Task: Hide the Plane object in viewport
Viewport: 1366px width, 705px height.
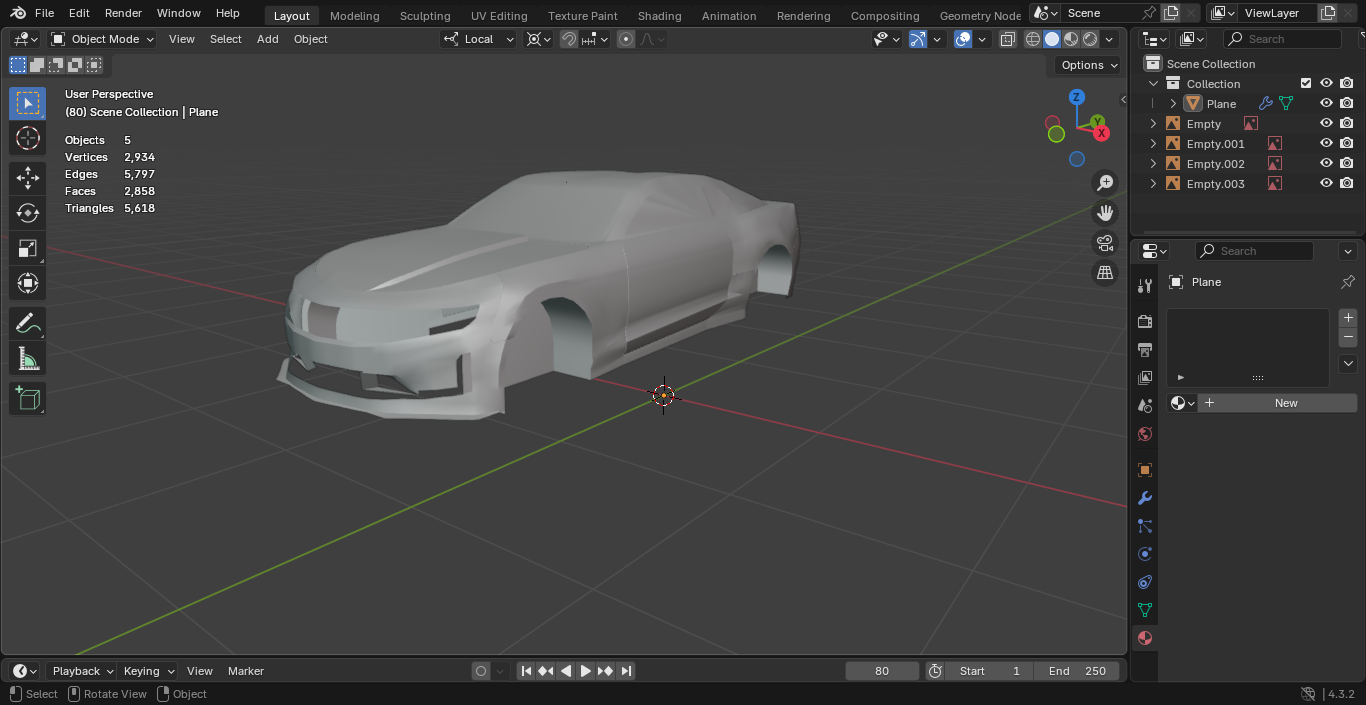Action: [x=1326, y=103]
